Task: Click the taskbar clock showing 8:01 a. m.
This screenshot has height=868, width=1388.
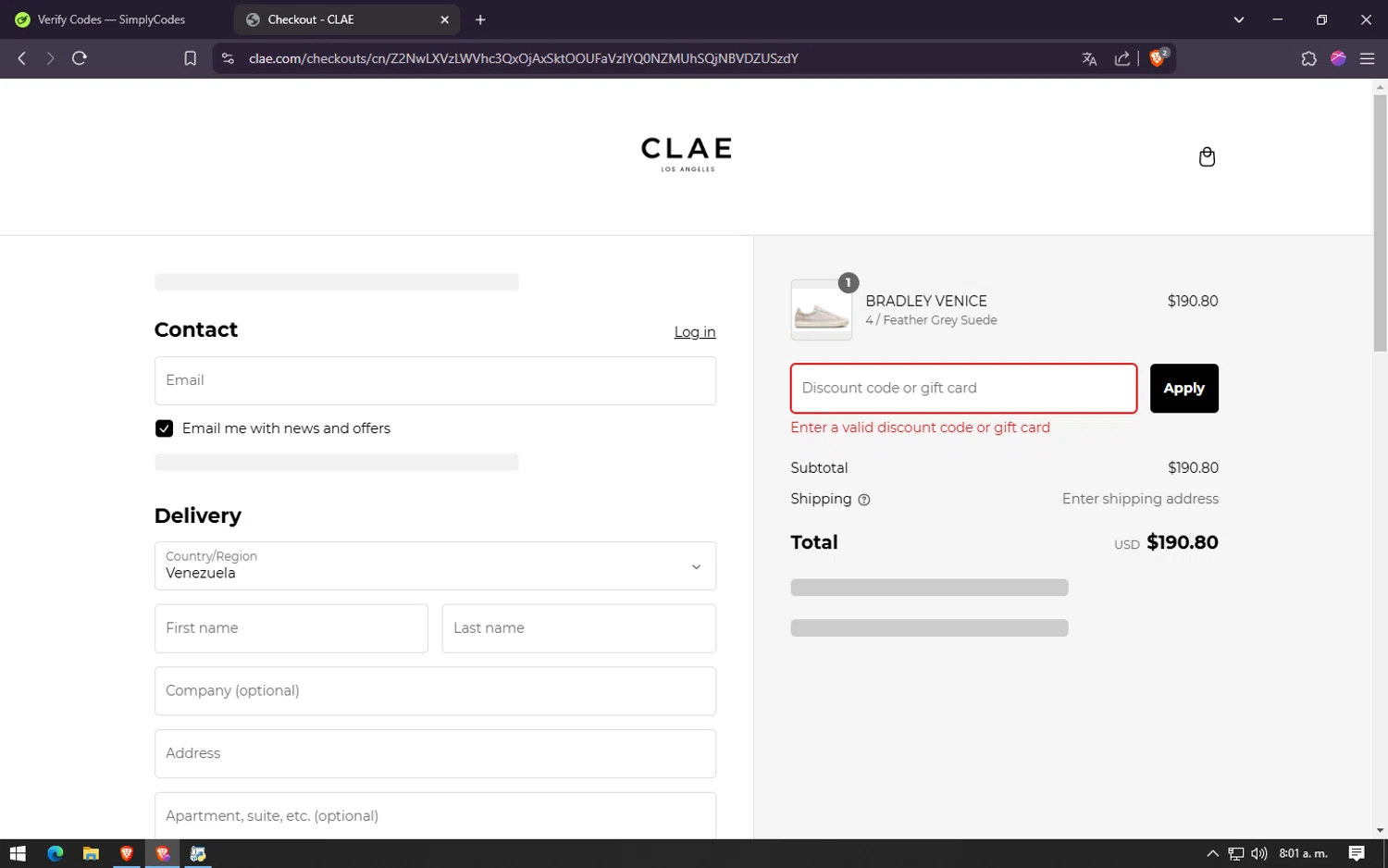Action: click(x=1303, y=853)
